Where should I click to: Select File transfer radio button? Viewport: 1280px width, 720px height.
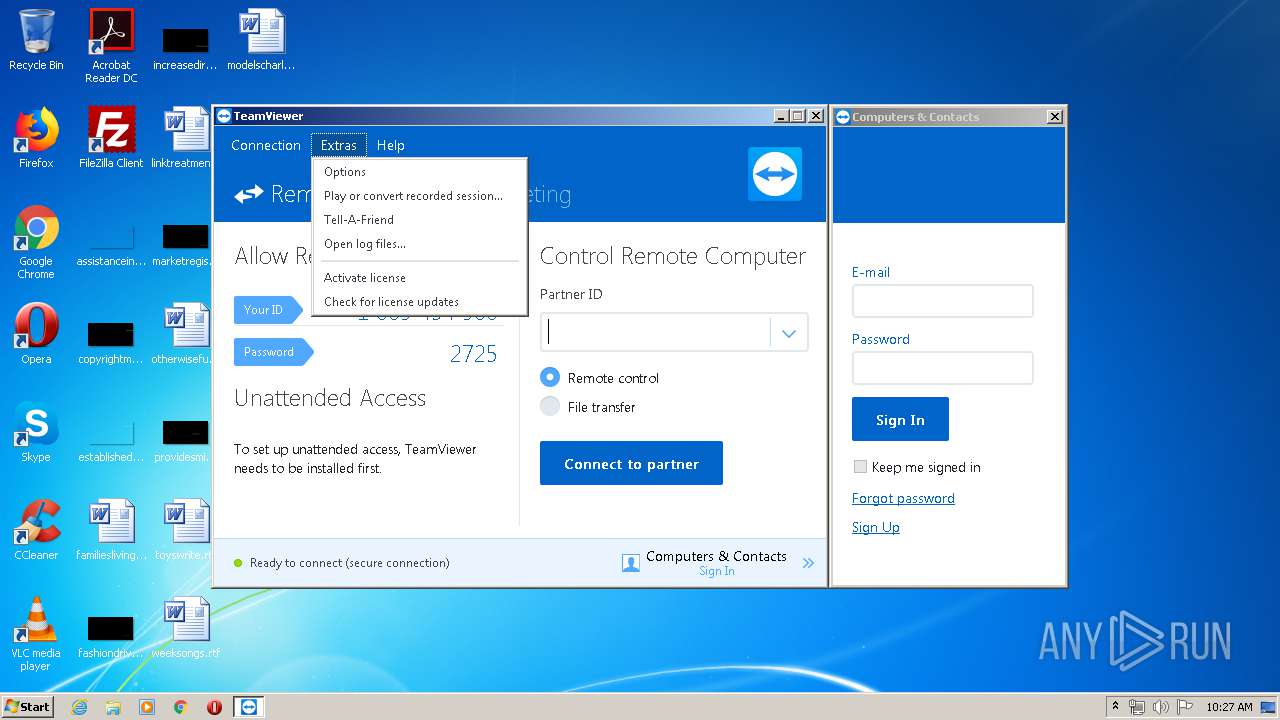(549, 407)
